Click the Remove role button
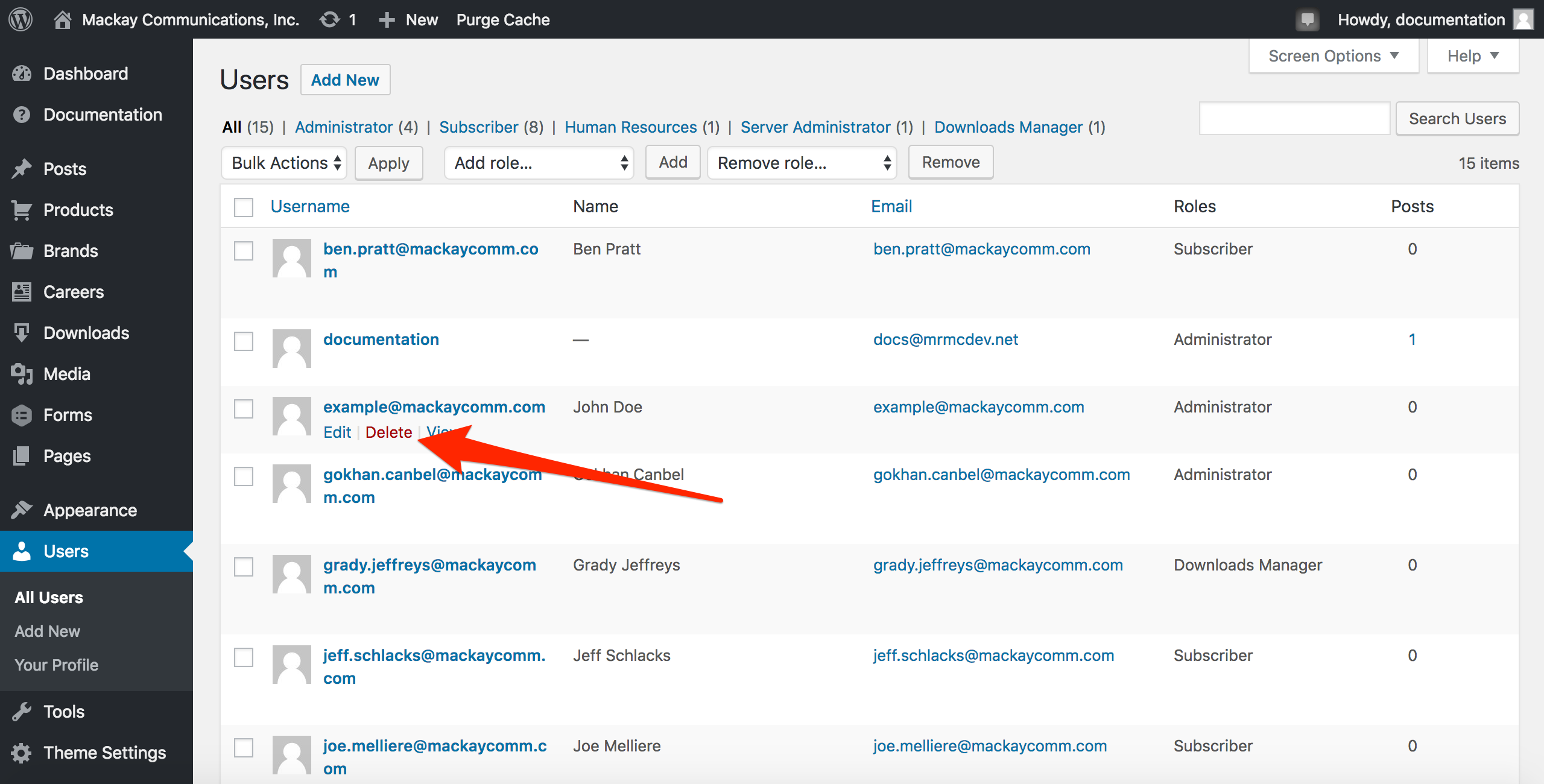This screenshot has width=1544, height=784. (951, 162)
